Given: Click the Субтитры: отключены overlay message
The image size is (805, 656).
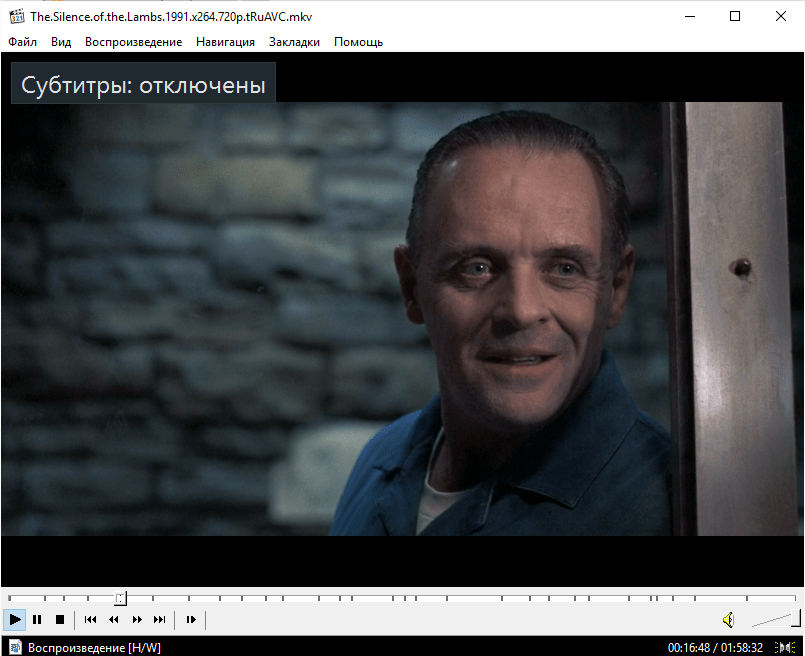Looking at the screenshot, I should (143, 84).
